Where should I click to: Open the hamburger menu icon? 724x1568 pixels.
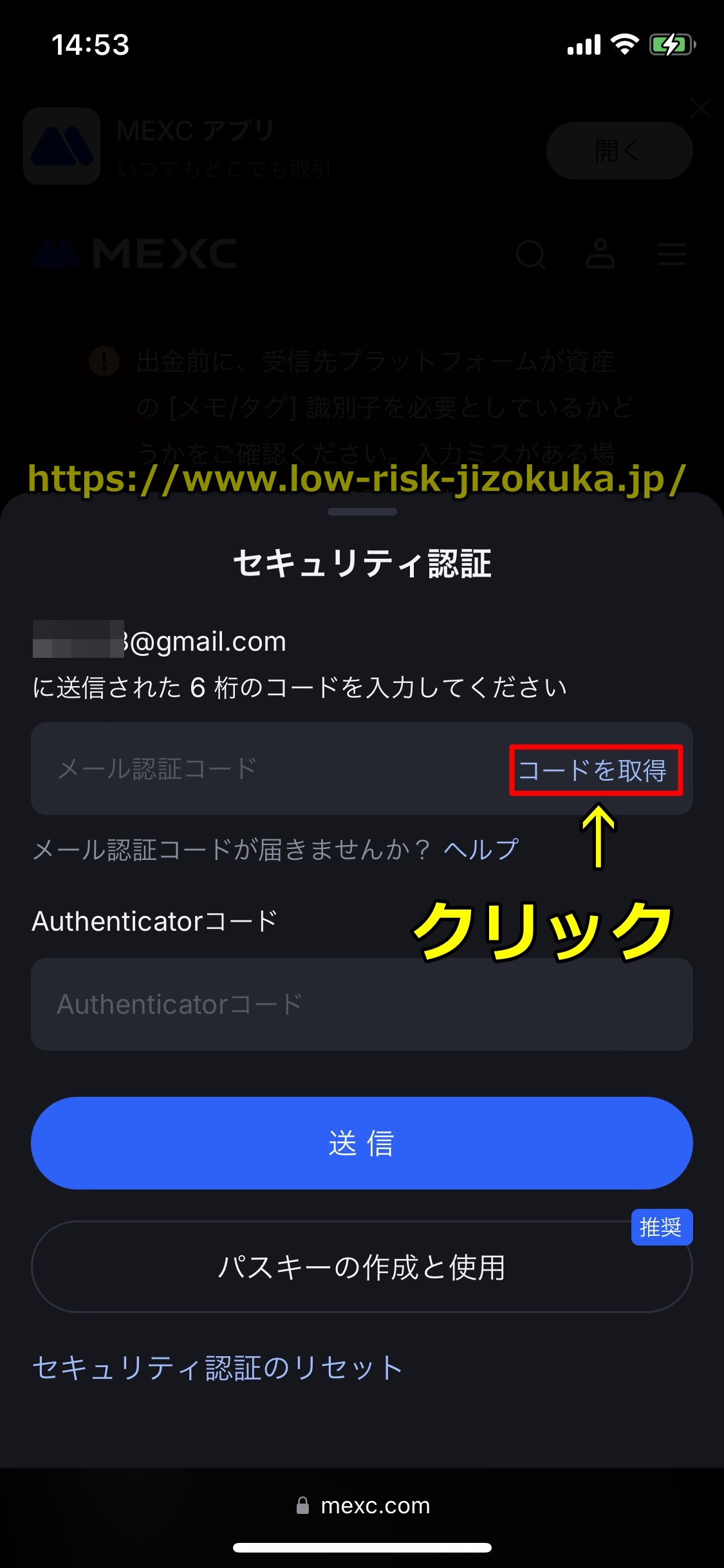click(x=672, y=254)
